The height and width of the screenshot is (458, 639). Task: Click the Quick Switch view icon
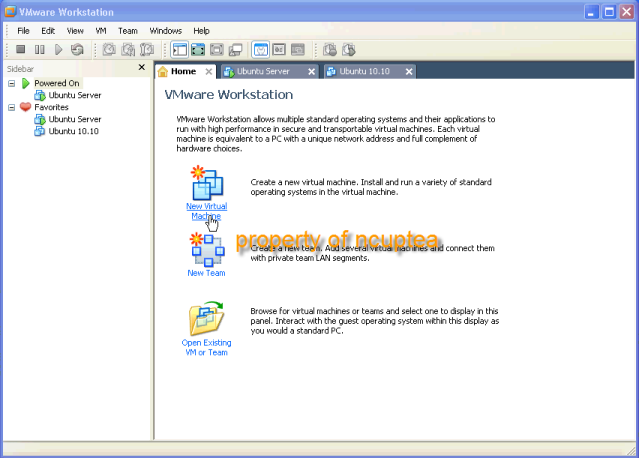198,50
